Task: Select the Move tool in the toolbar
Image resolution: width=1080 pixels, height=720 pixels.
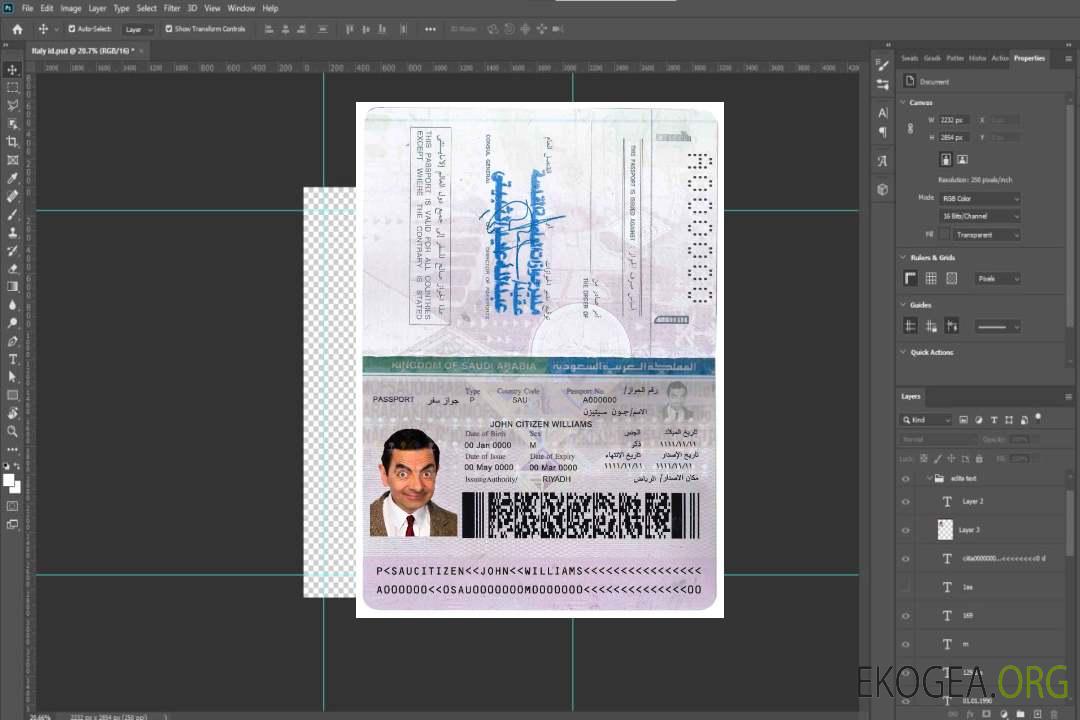Action: click(12, 70)
